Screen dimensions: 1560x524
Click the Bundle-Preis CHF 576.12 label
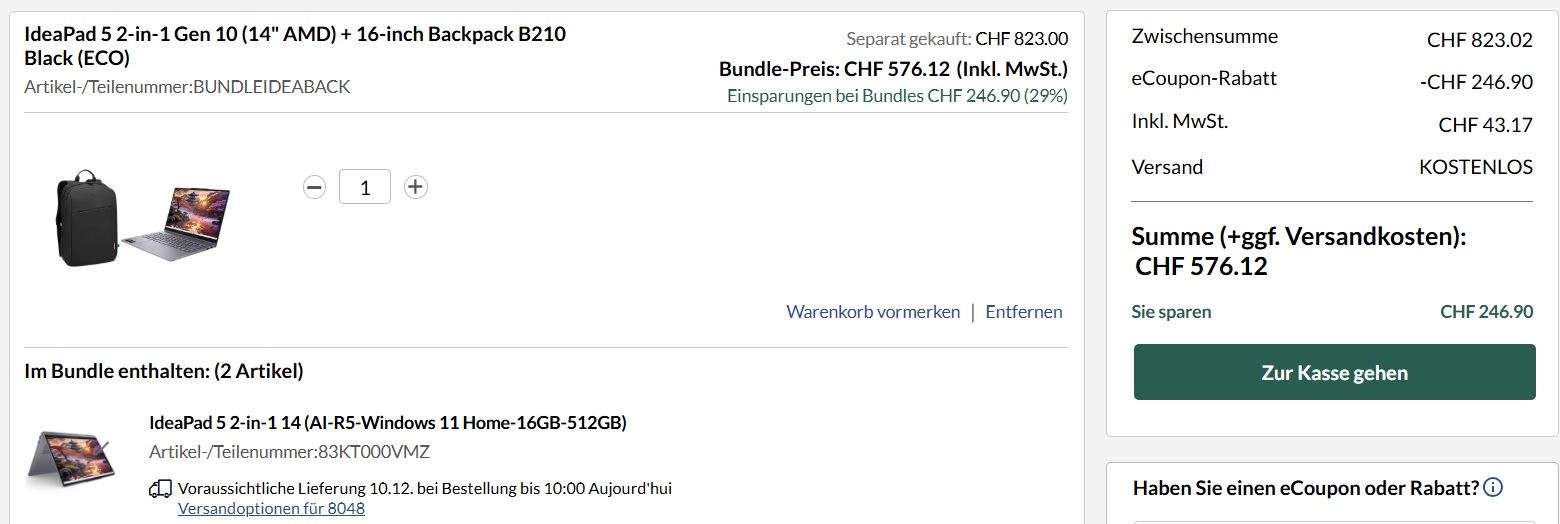coord(893,69)
